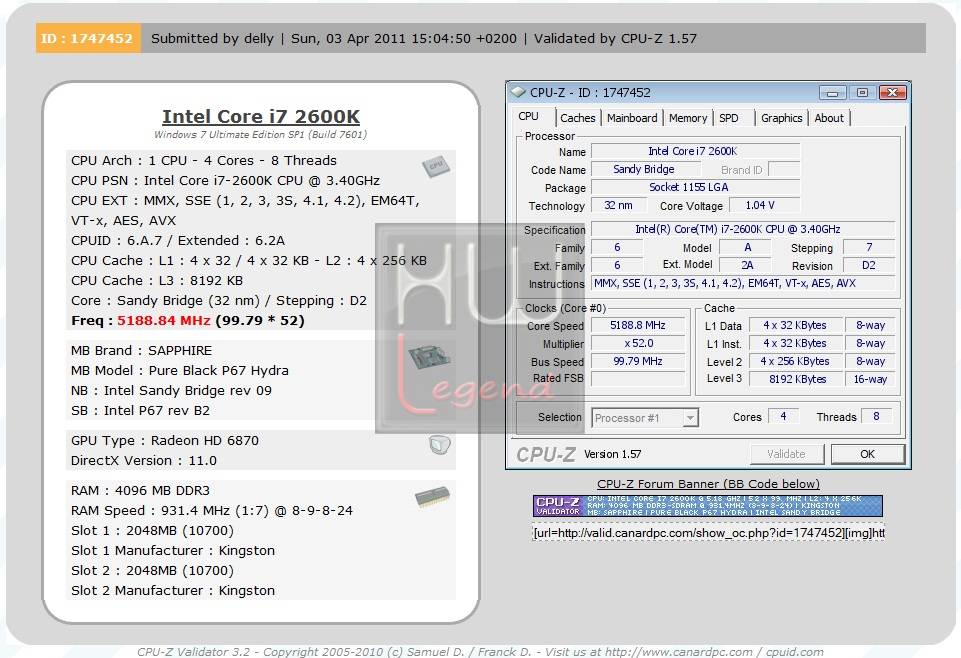The height and width of the screenshot is (658, 961).
Task: Click the Technology value 32 nm
Action: 618,205
